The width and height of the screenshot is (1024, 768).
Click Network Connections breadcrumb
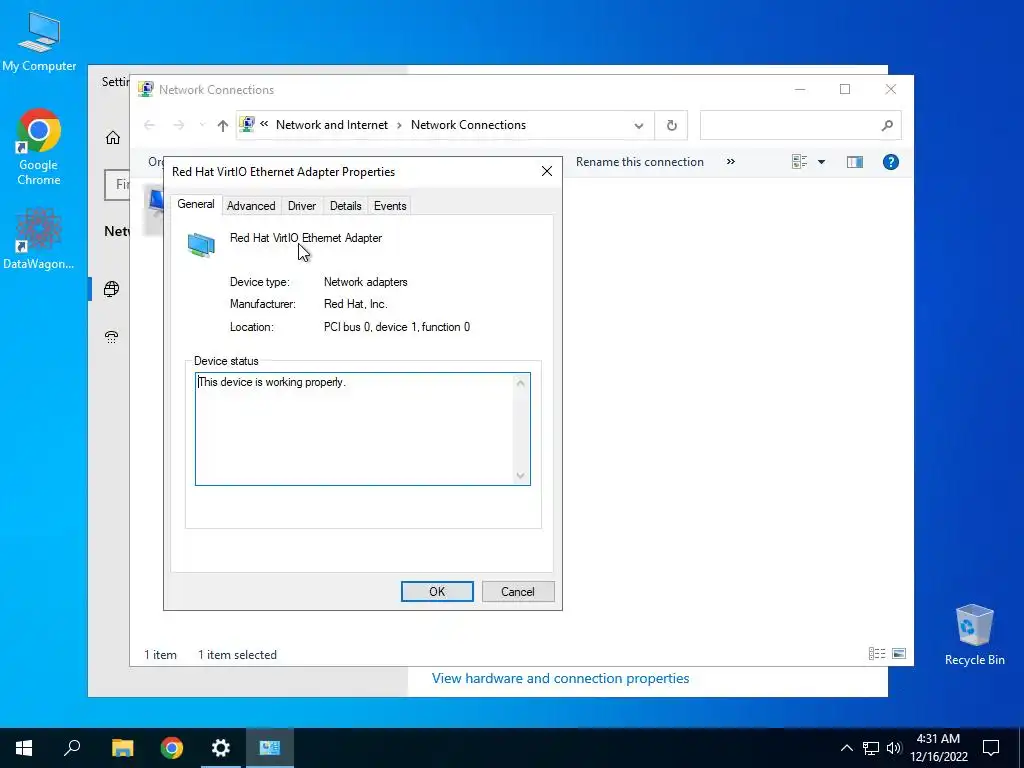(x=468, y=125)
